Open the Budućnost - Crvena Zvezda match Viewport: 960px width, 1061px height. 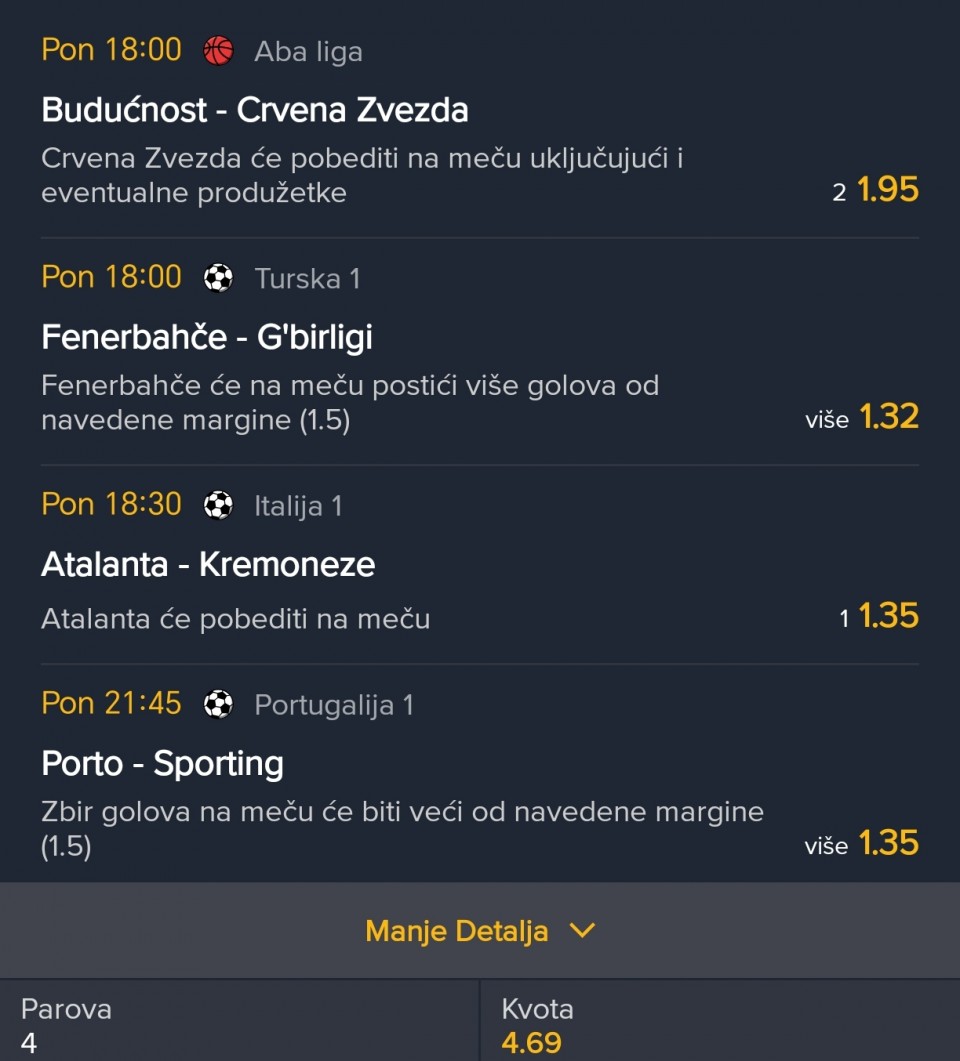tap(255, 109)
